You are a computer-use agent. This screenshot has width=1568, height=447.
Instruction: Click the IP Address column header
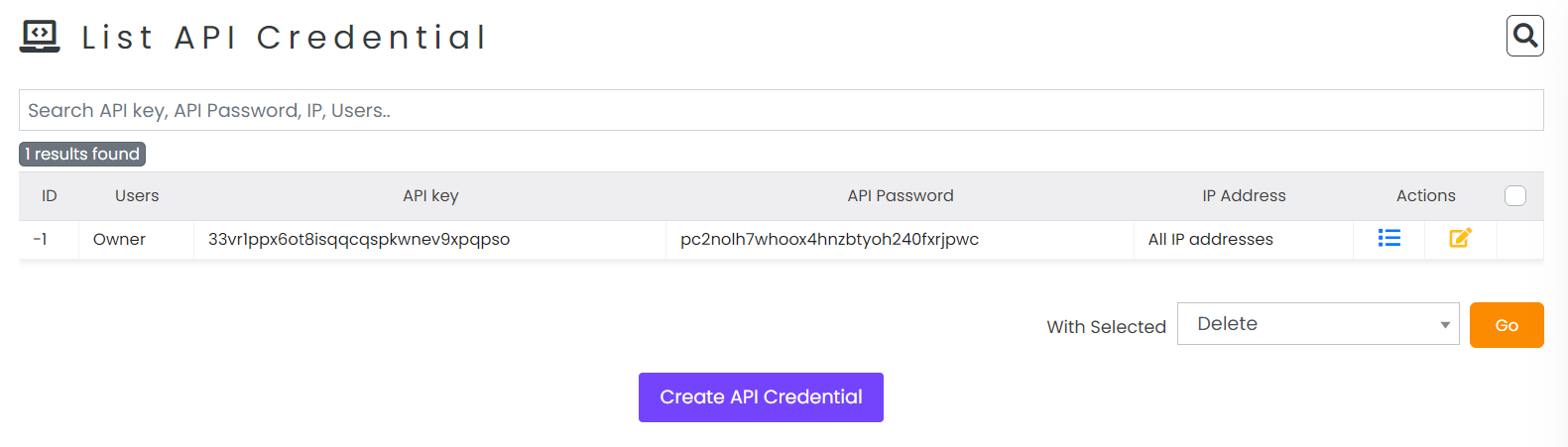coord(1244,196)
